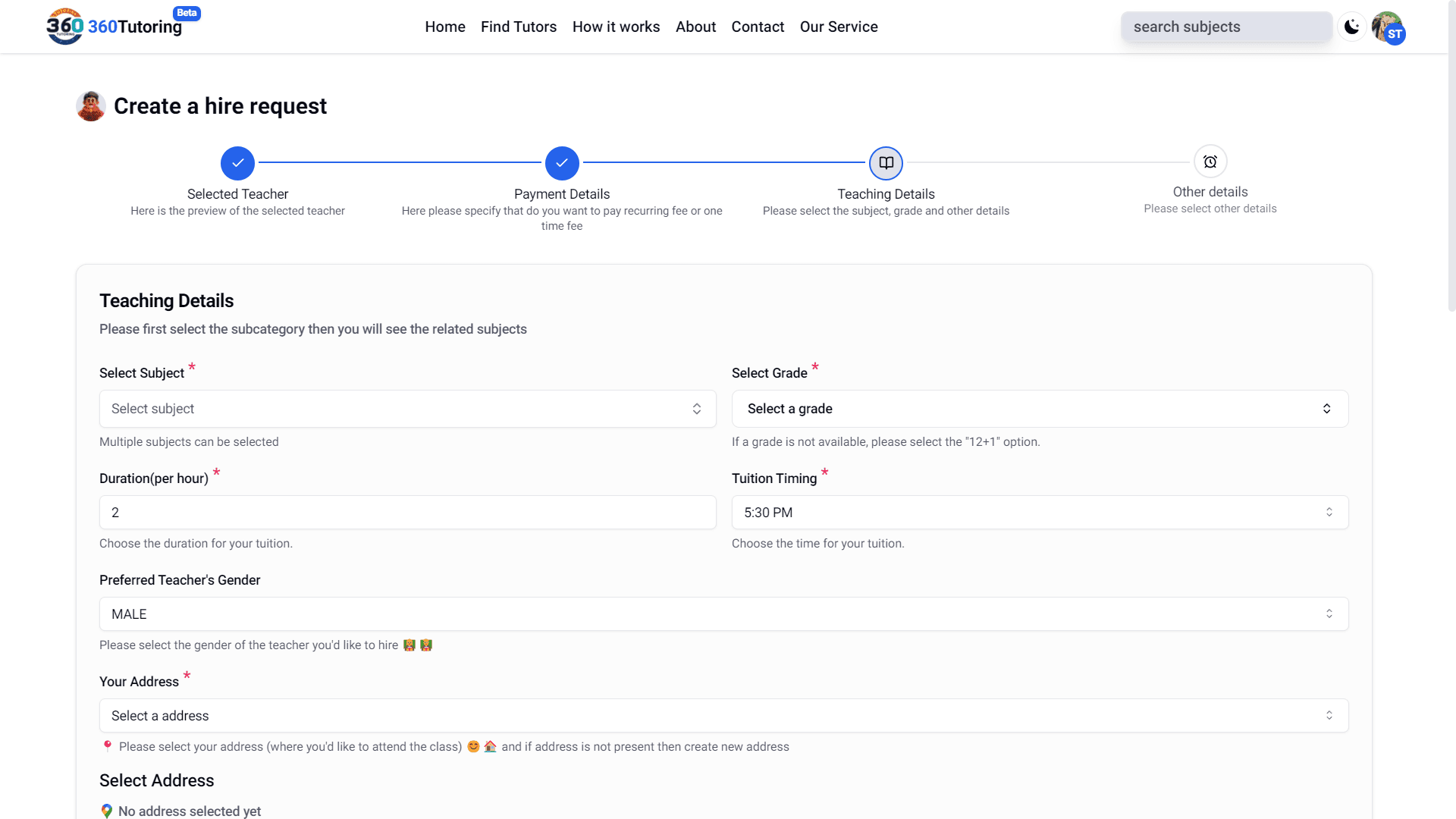Open the Select subject dropdown
The height and width of the screenshot is (819, 1456).
tap(407, 409)
